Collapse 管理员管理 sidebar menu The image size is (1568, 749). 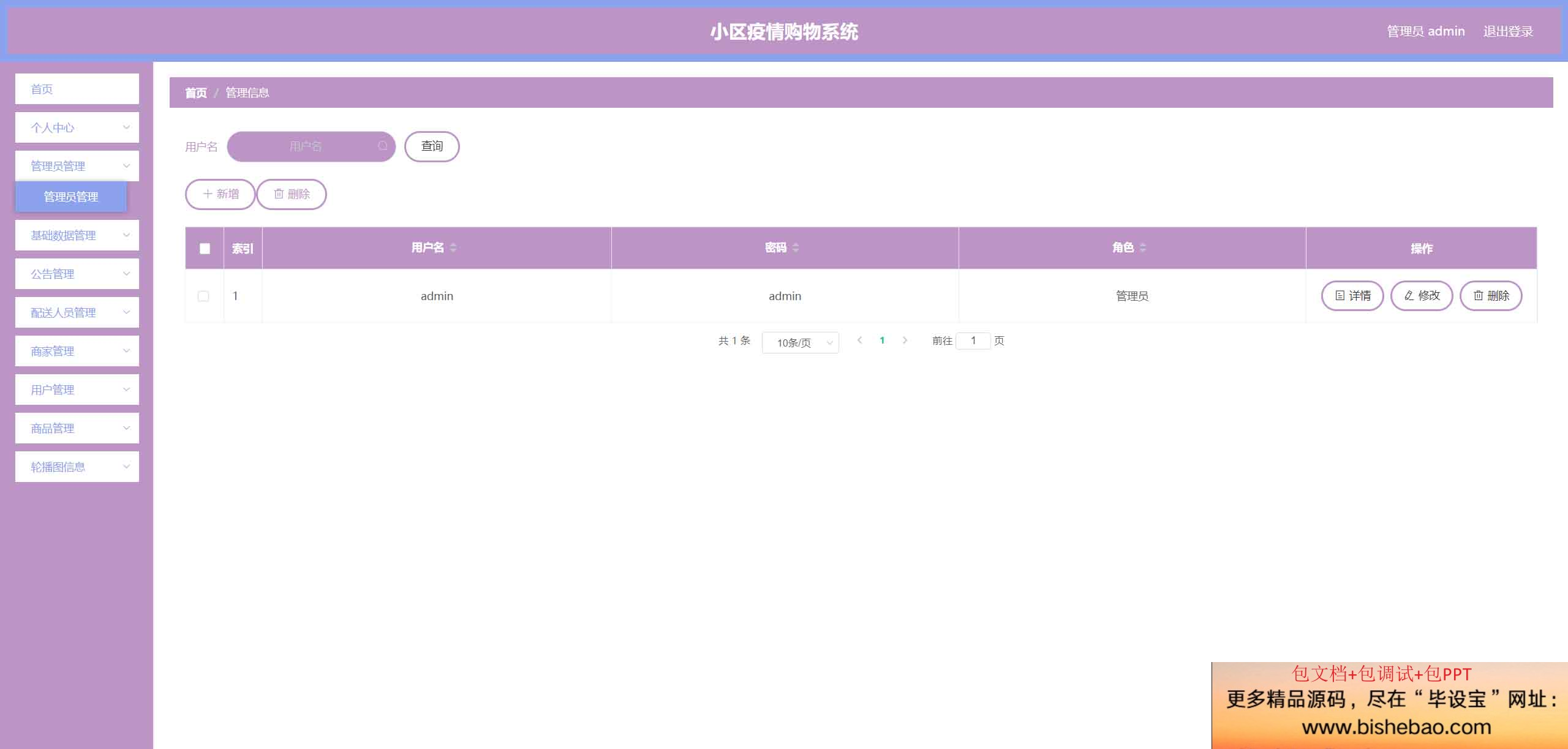click(x=77, y=166)
